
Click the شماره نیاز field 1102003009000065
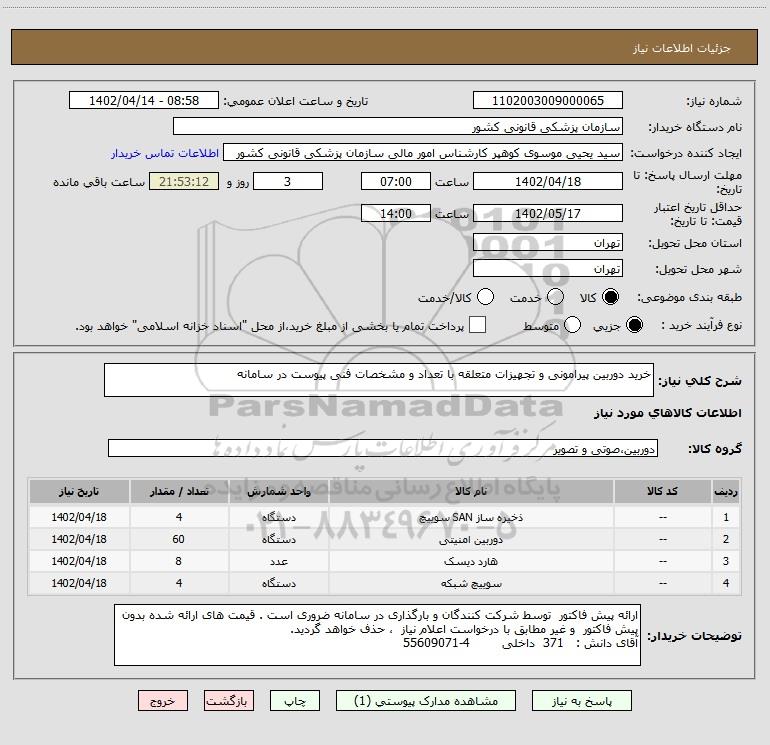pyautogui.click(x=548, y=101)
